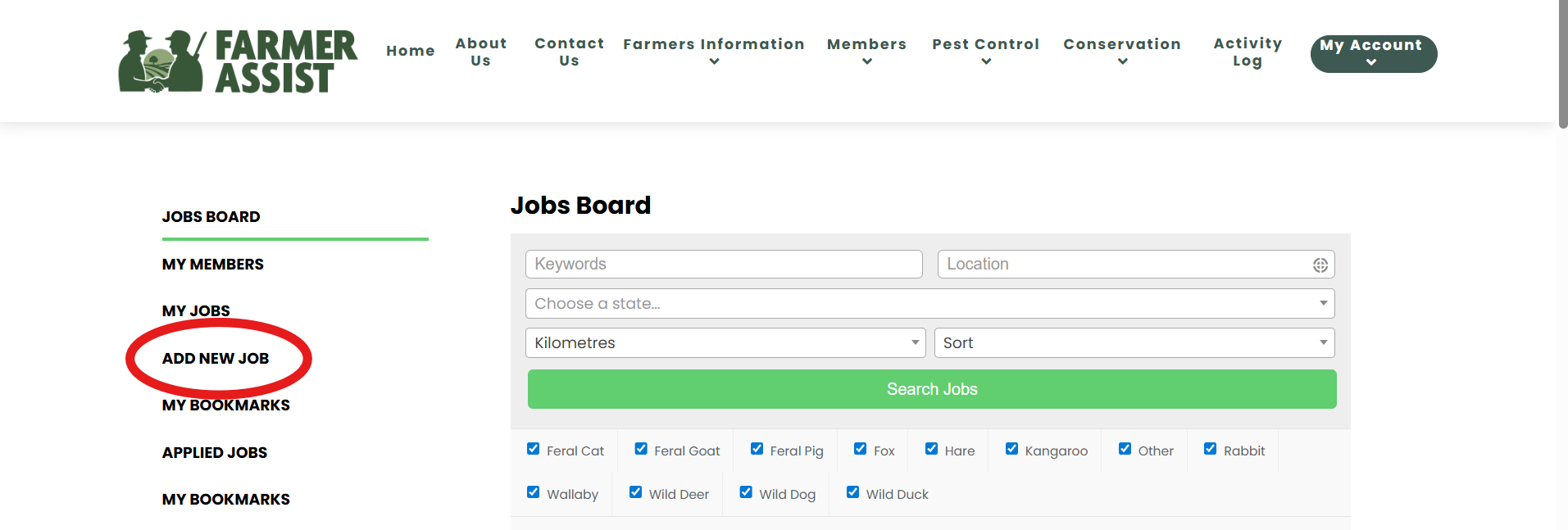Open the My Account menu

[1373, 53]
